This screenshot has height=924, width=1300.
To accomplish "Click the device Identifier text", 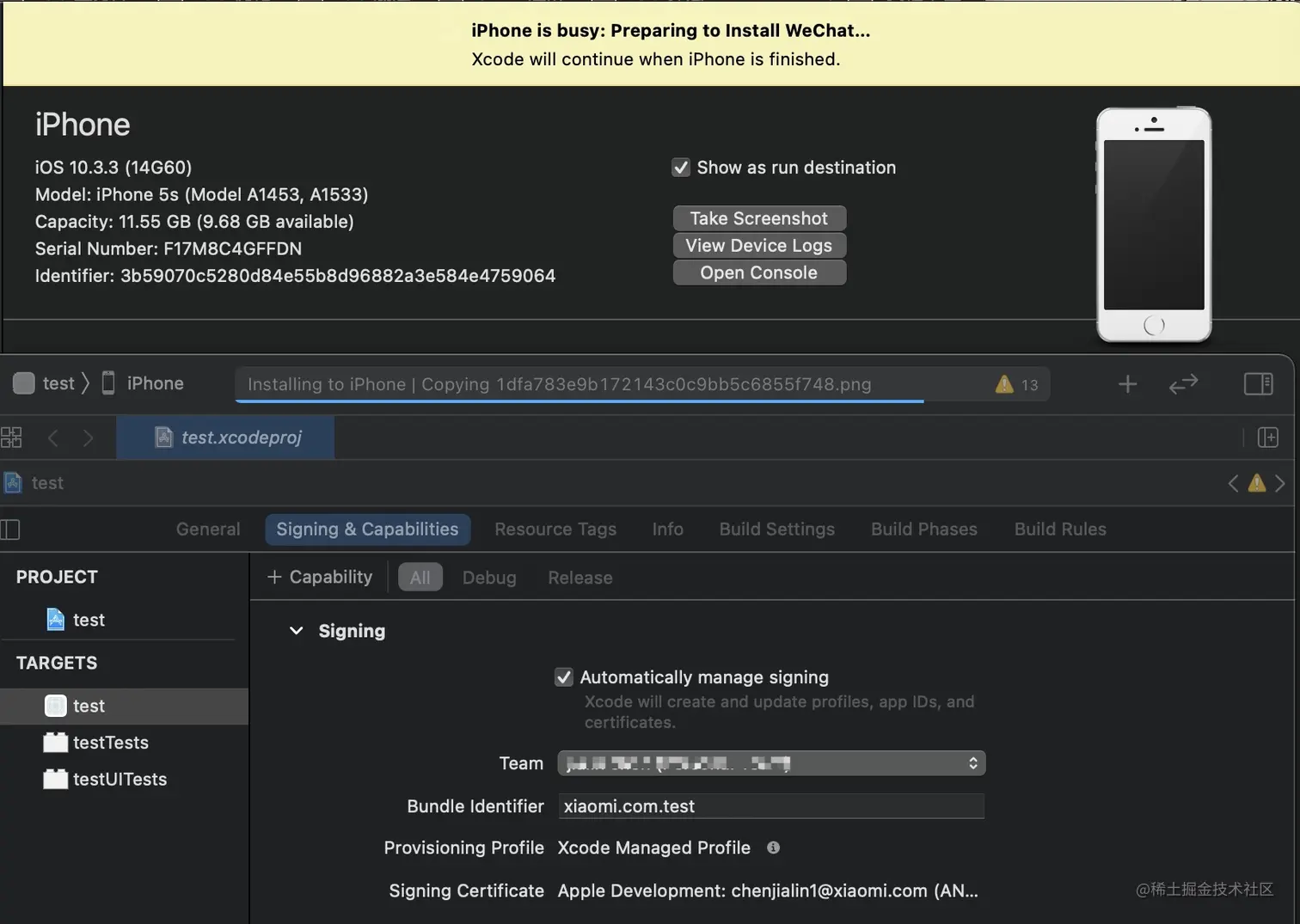I will pyautogui.click(x=295, y=276).
